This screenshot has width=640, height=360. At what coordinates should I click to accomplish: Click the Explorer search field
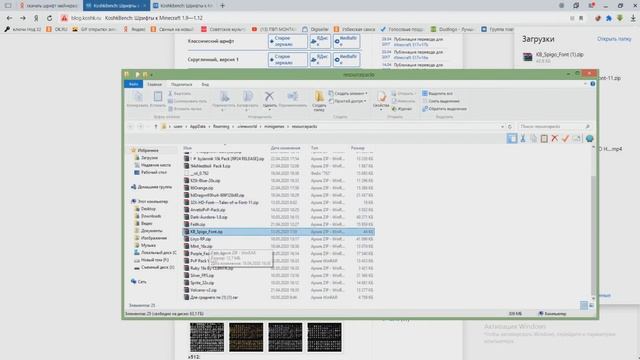pyautogui.click(x=554, y=127)
